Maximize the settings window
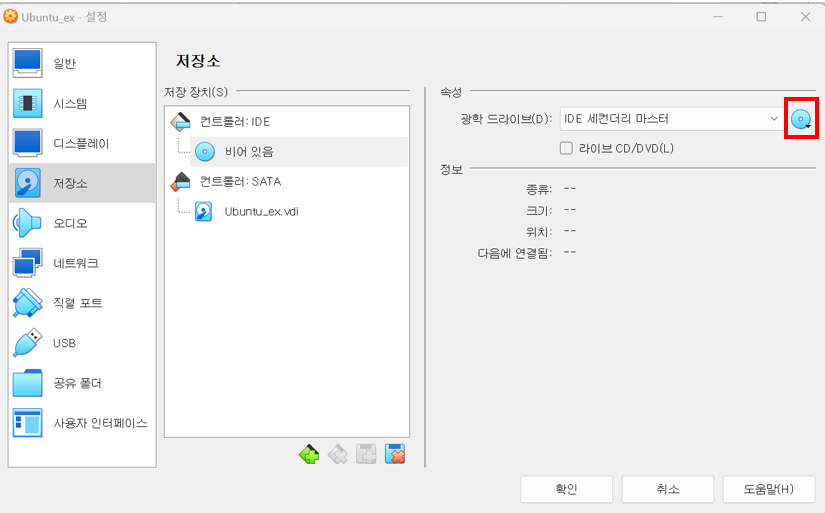The height and width of the screenshot is (513, 825). [761, 17]
